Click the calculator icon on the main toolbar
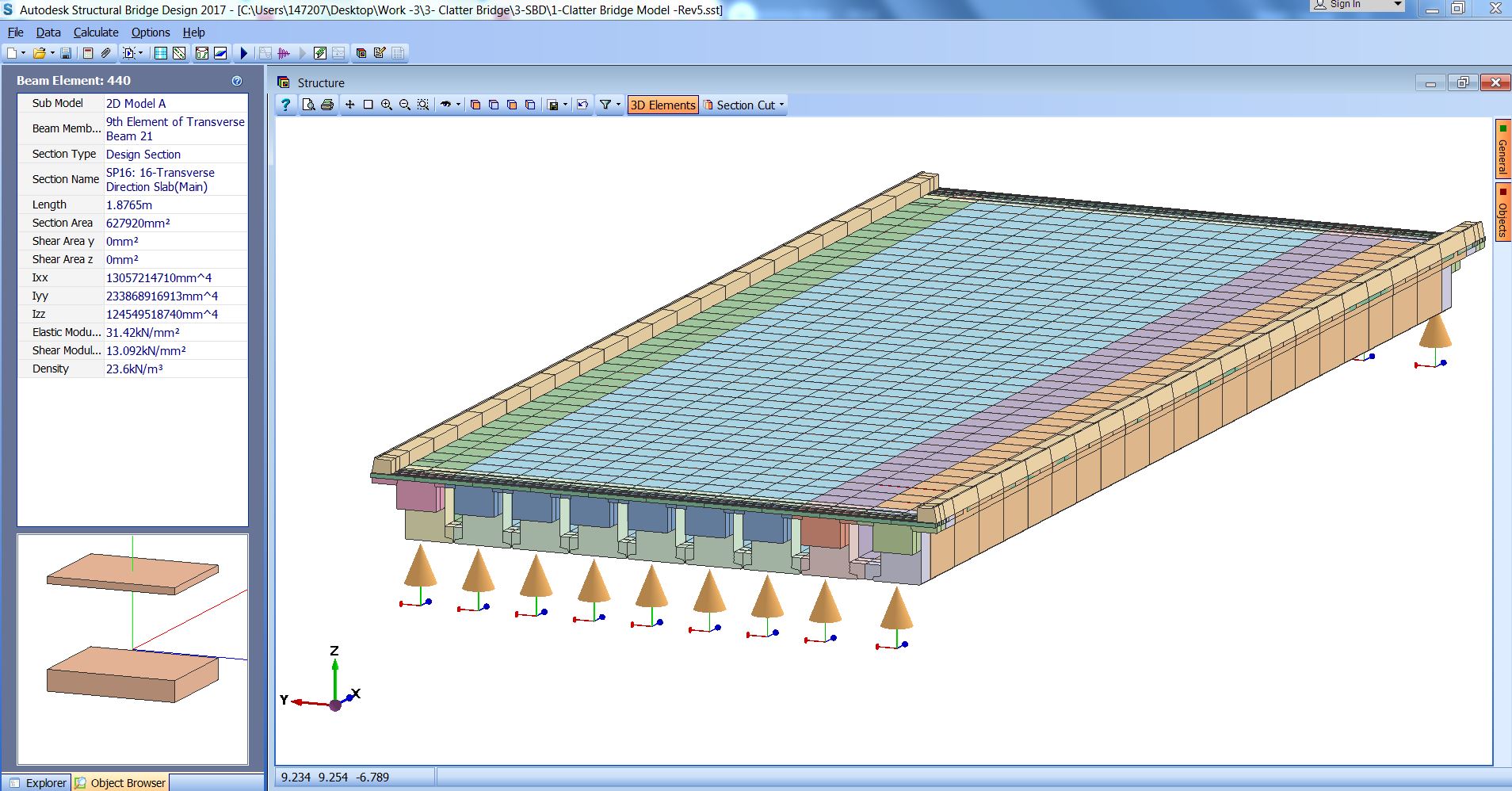This screenshot has width=1512, height=791. 86,53
